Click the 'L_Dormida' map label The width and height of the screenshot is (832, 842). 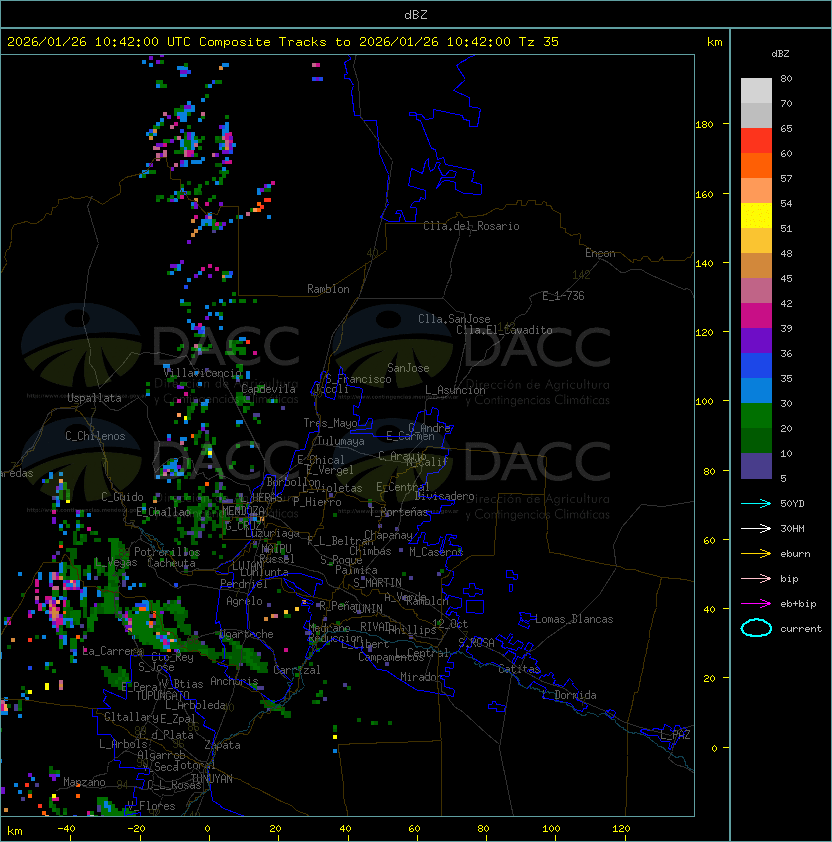point(569,695)
